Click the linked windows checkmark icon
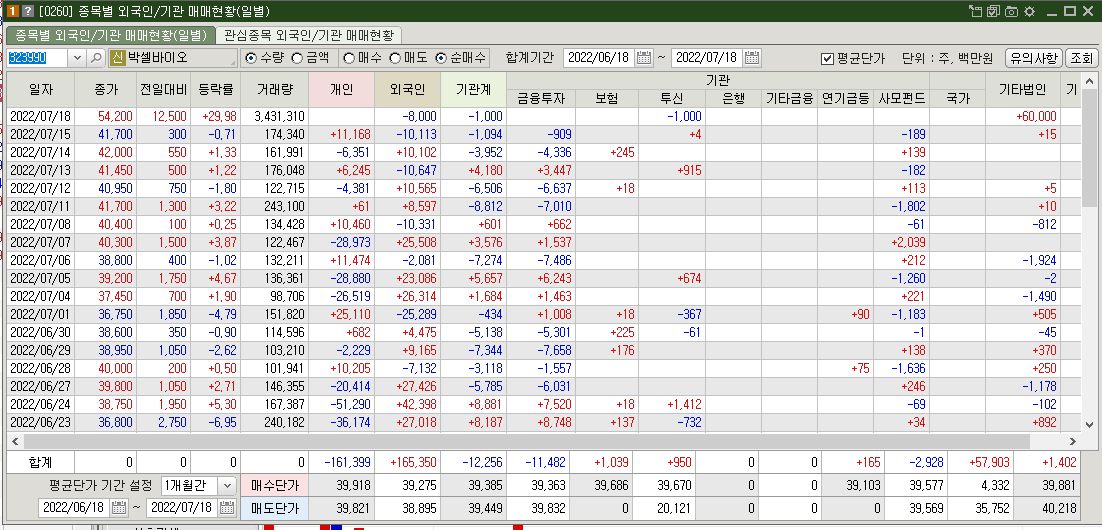The height and width of the screenshot is (530, 1102). (993, 11)
